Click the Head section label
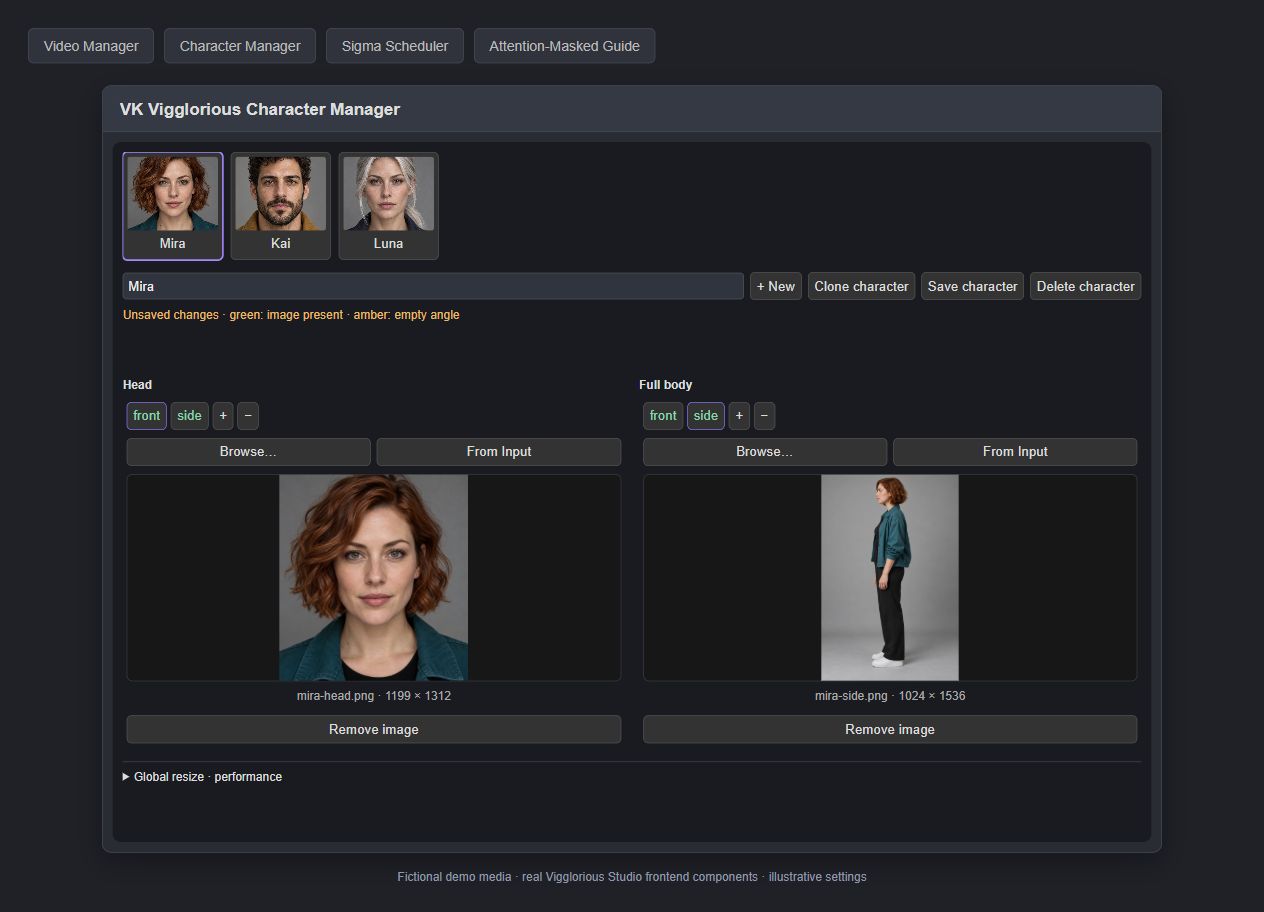Image resolution: width=1264 pixels, height=912 pixels. (138, 385)
